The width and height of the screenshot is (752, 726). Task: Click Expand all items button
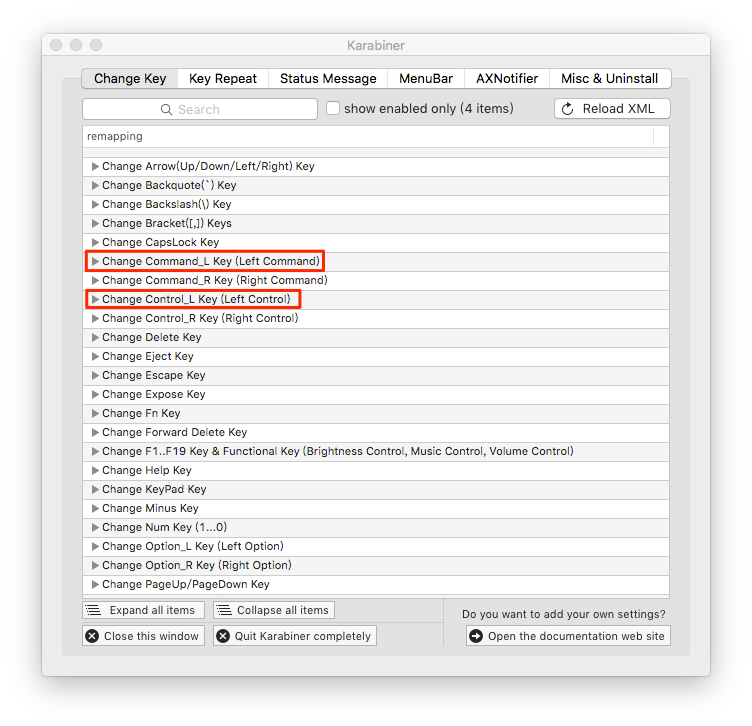[x=143, y=610]
